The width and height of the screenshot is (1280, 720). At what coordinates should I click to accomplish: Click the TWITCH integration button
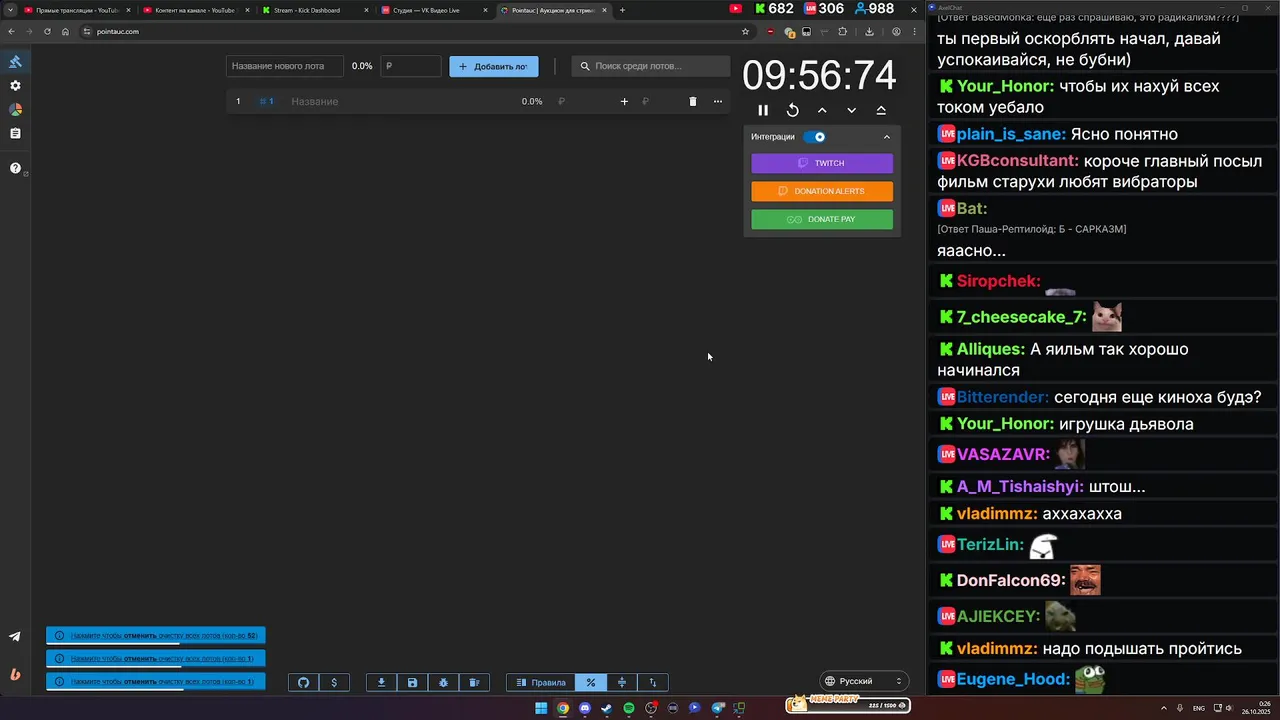822,163
